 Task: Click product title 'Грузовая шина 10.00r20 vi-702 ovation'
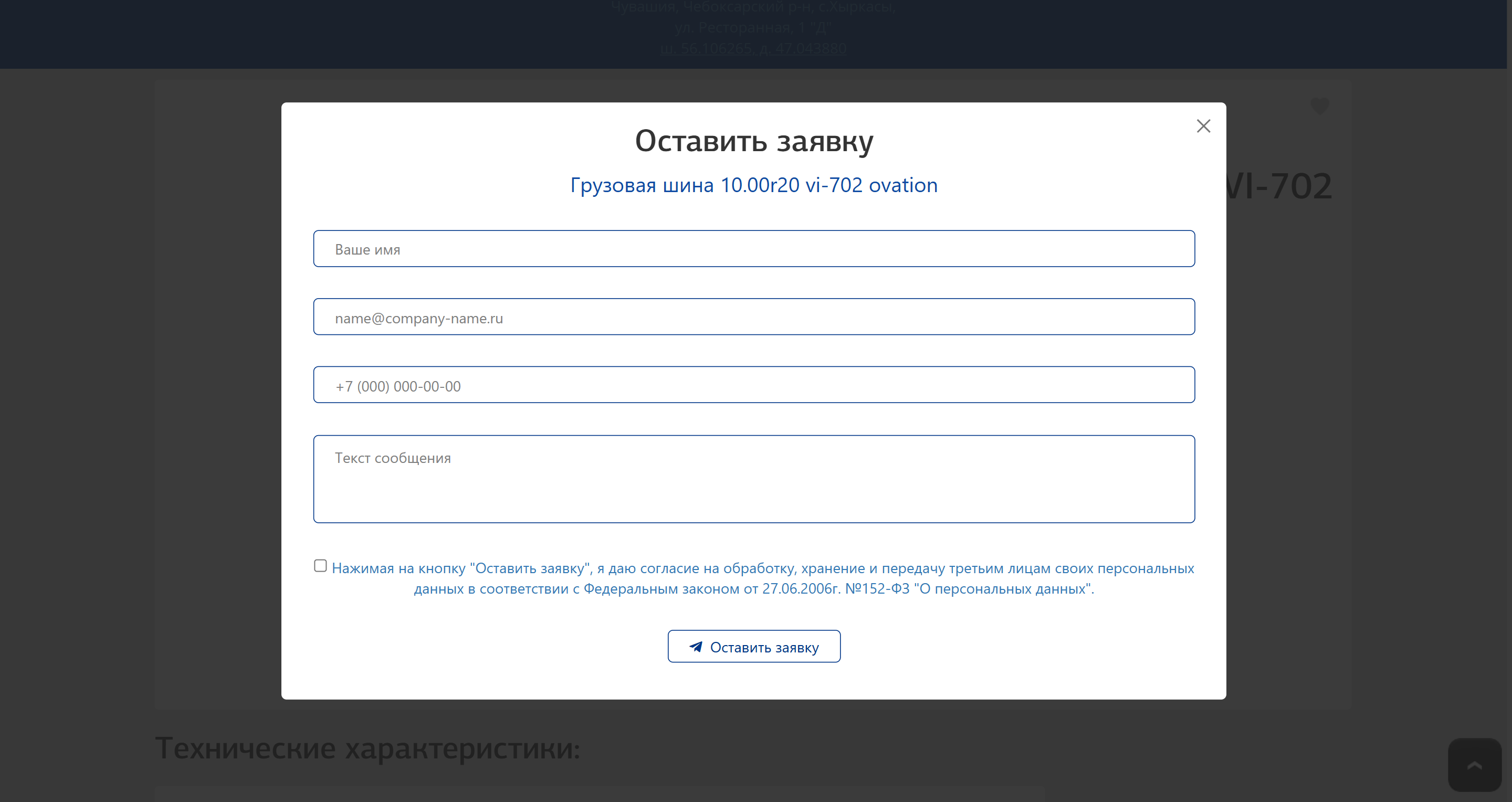coord(754,185)
